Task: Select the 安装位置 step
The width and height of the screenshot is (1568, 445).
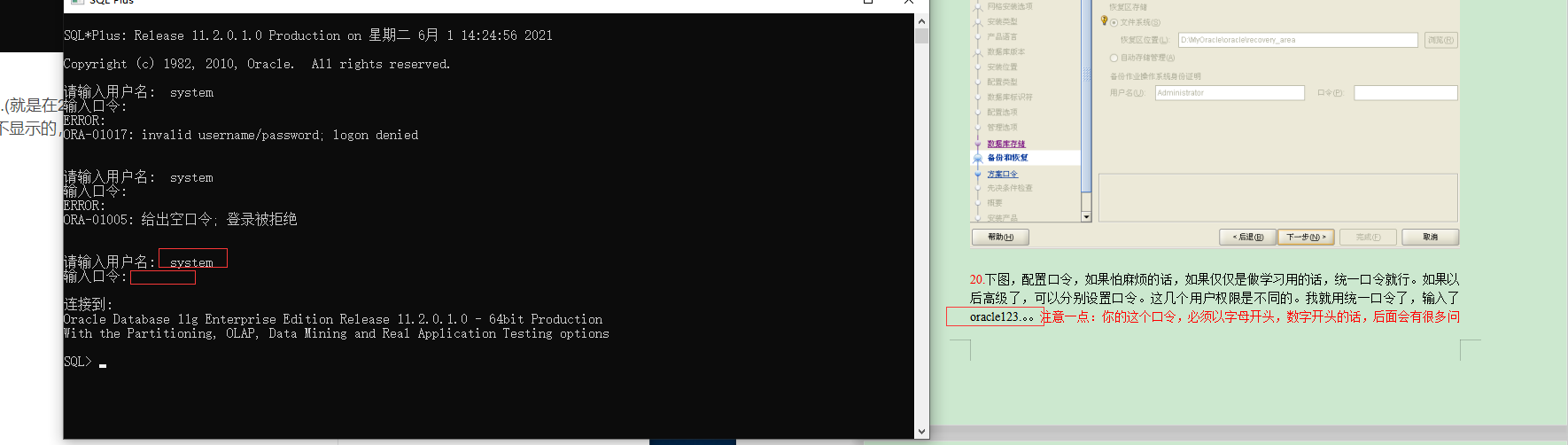Action: (1002, 66)
